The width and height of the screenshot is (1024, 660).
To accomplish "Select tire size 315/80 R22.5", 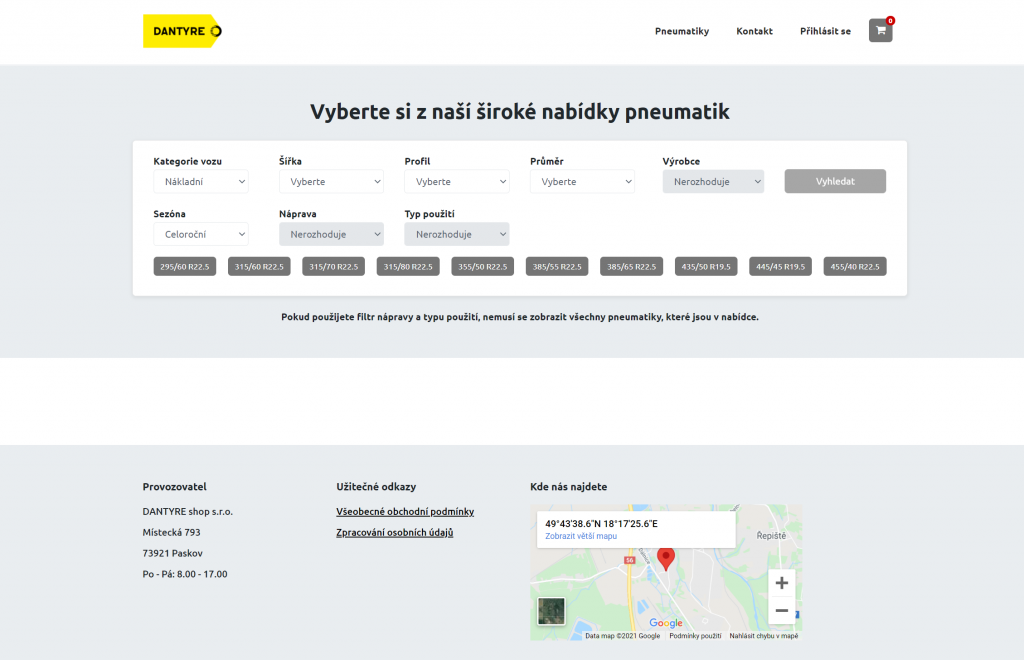I will (408, 266).
